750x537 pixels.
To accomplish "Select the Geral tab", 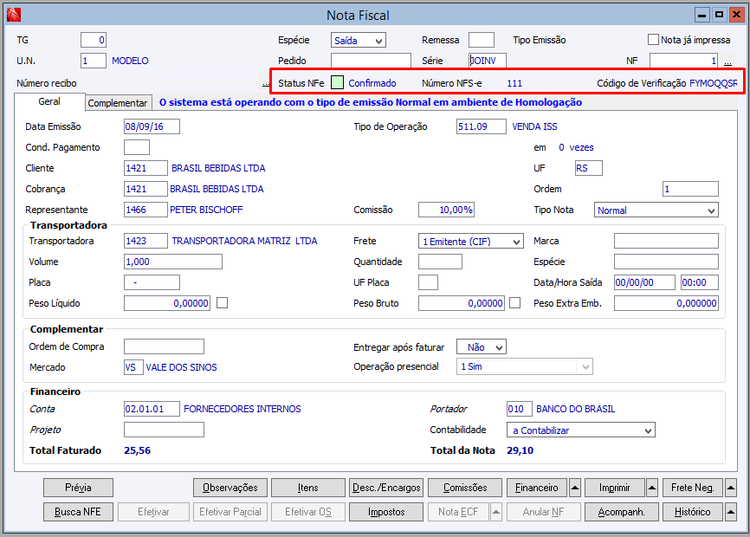I will tap(49, 102).
